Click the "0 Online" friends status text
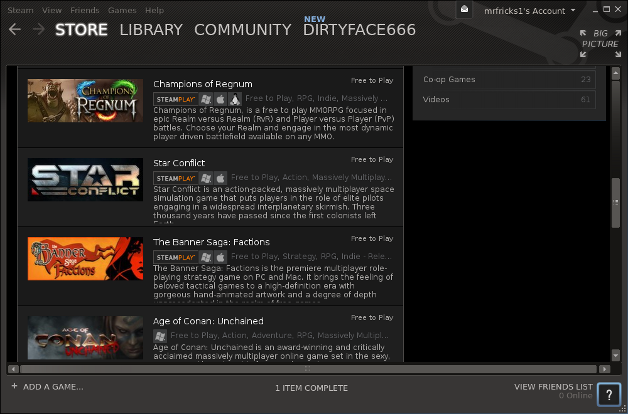The height and width of the screenshot is (414, 628). click(575, 396)
